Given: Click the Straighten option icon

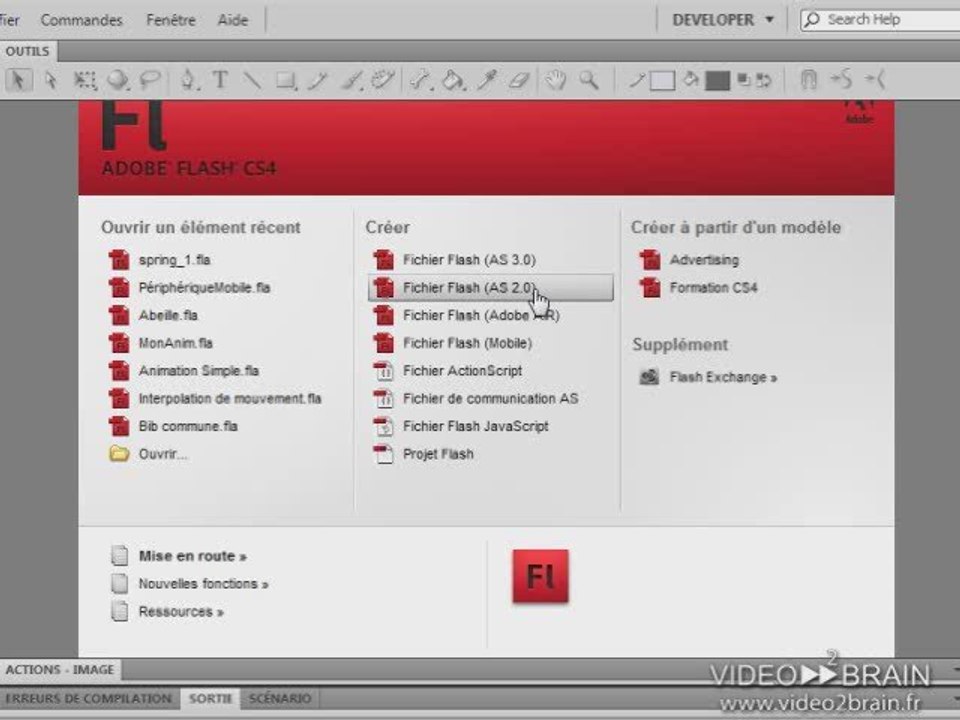Looking at the screenshot, I should coord(875,80).
